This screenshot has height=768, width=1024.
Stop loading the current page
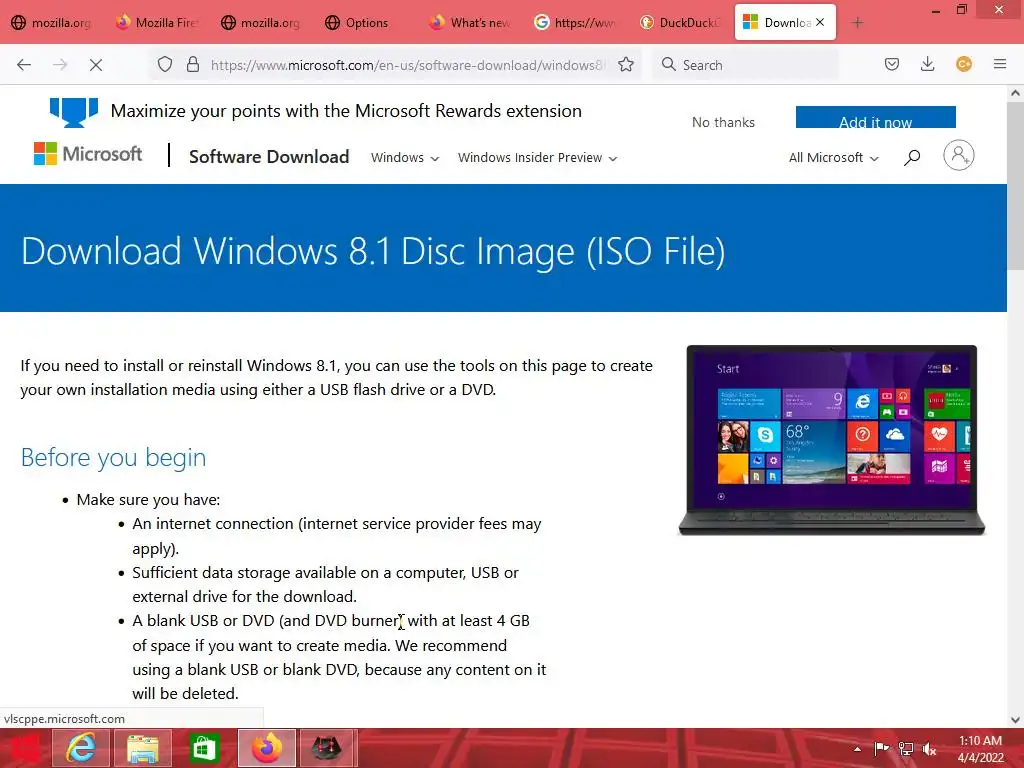point(96,65)
